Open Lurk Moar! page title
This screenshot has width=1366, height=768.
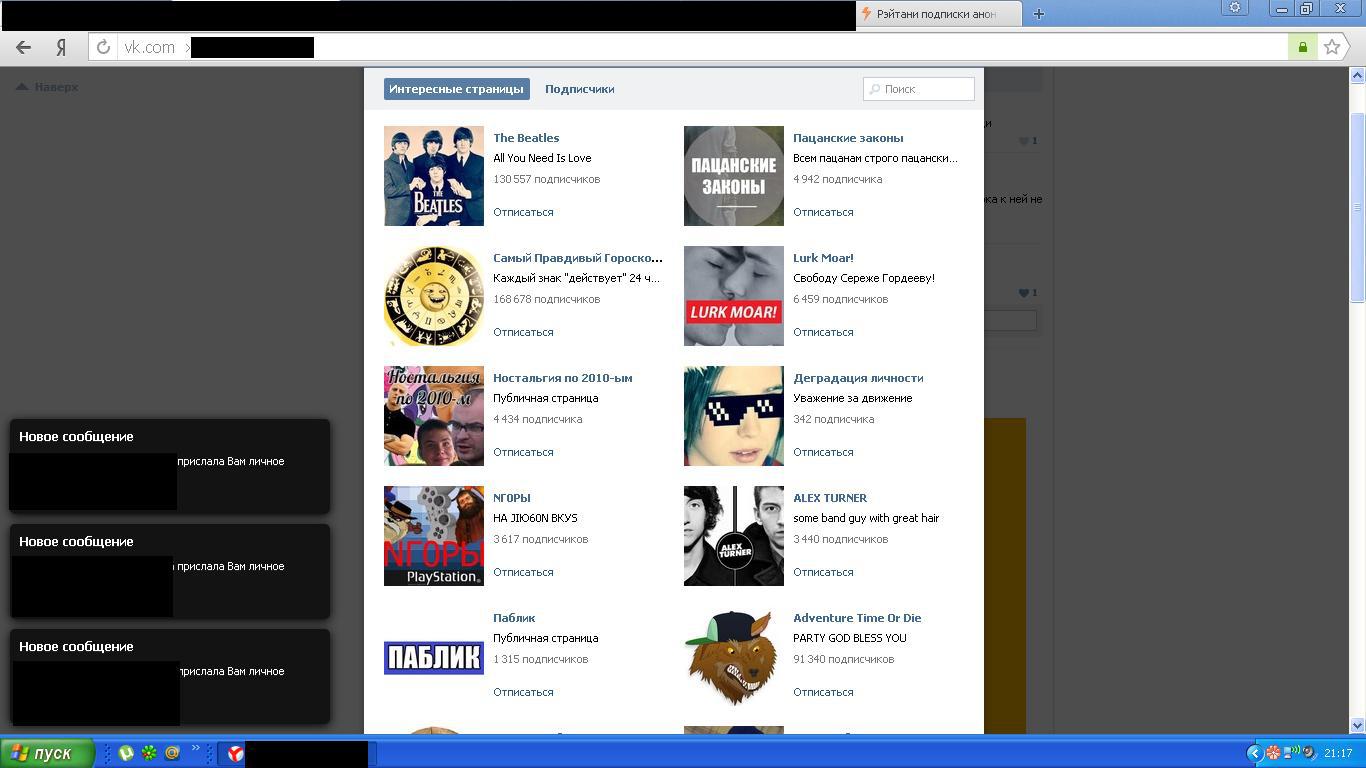tap(823, 258)
